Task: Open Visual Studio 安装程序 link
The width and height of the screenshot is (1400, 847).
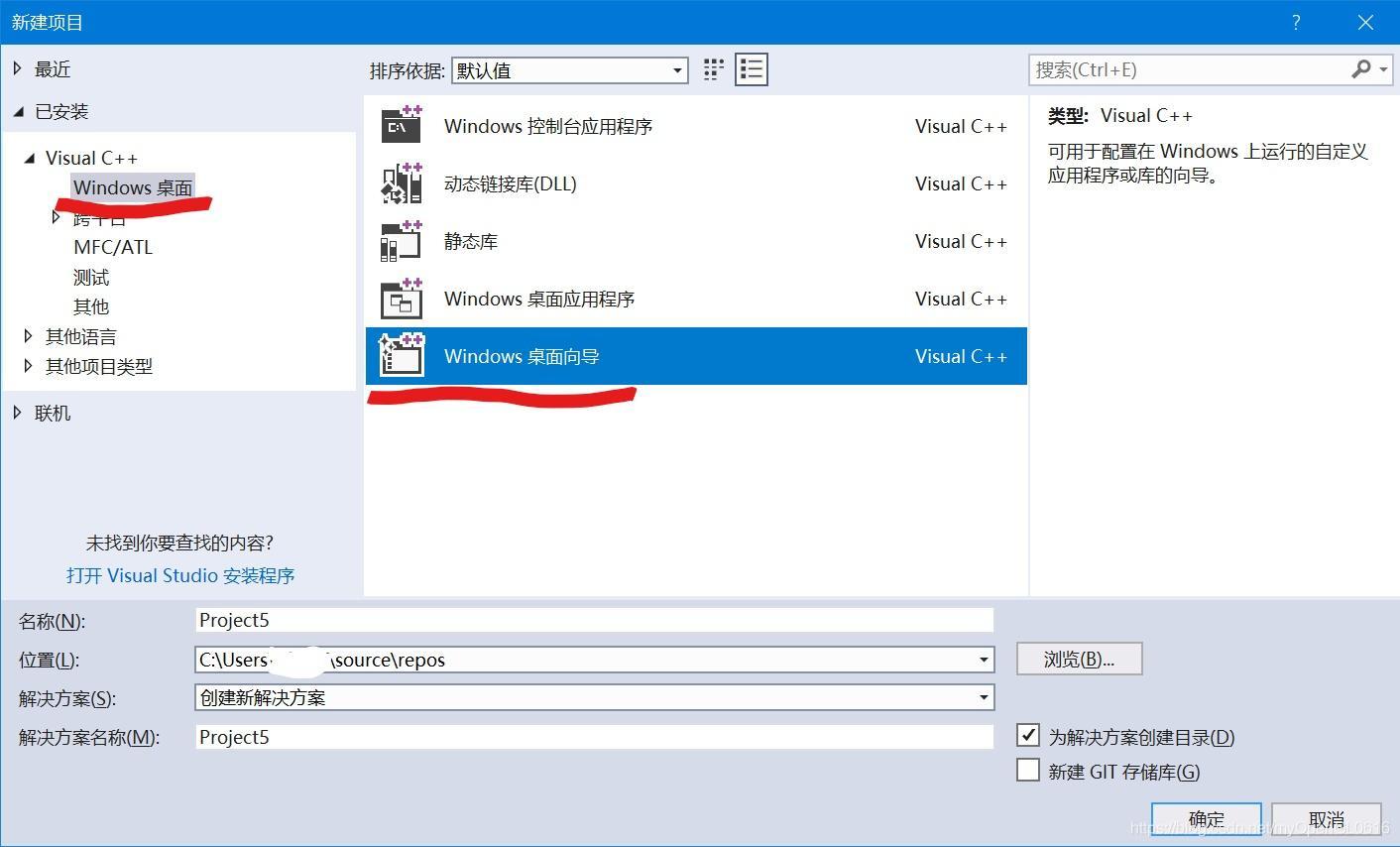Action: coord(180,575)
